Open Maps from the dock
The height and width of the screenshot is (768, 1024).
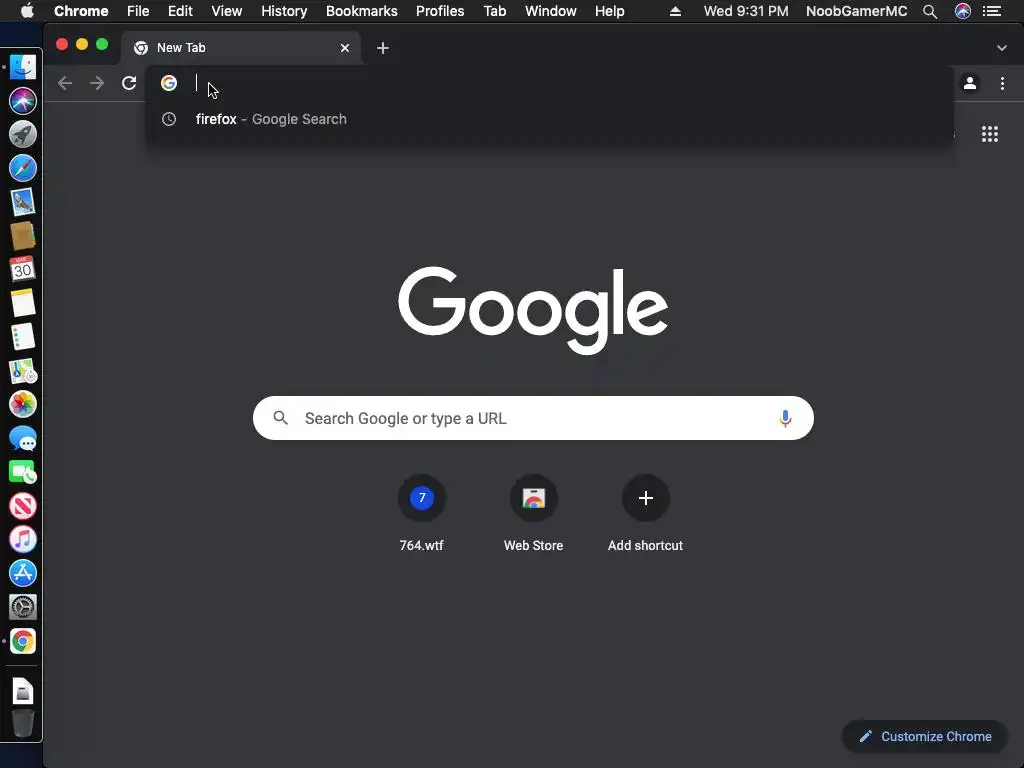(23, 371)
